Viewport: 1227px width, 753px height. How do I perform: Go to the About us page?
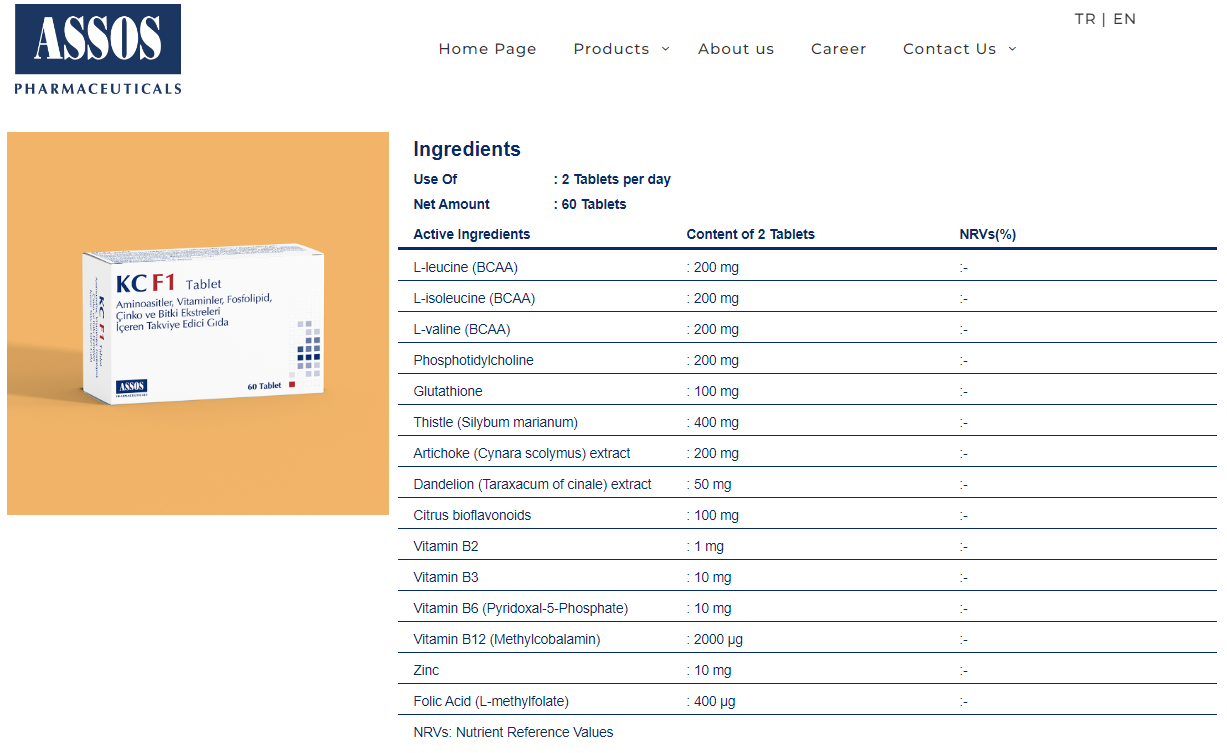pyautogui.click(x=736, y=49)
